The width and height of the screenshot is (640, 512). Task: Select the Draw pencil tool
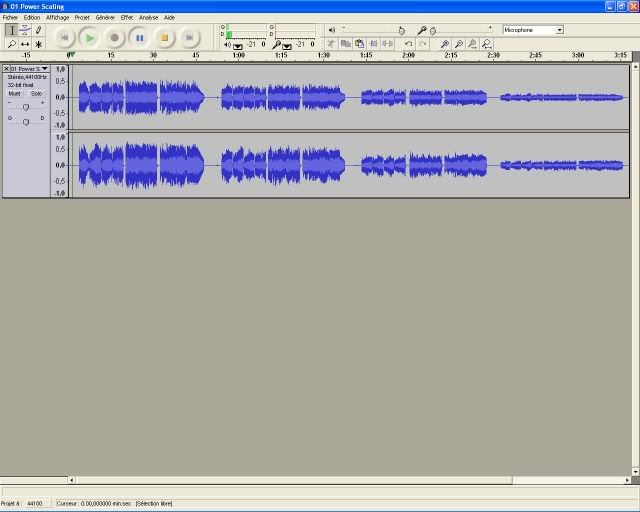pyautogui.click(x=39, y=30)
